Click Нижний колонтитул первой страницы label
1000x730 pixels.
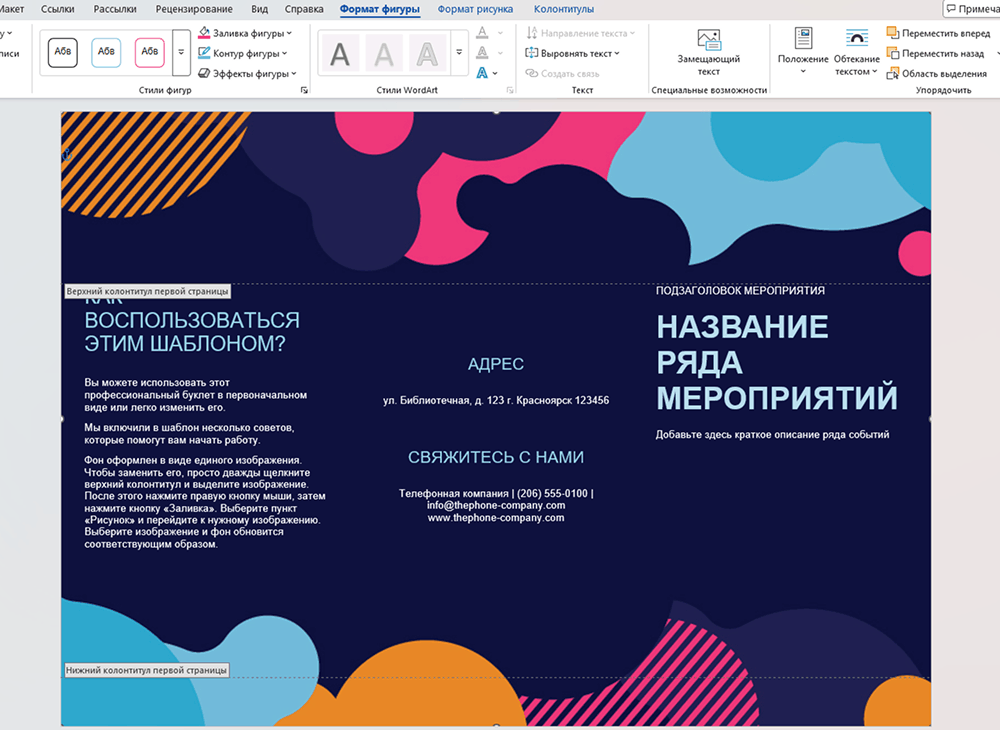(147, 670)
